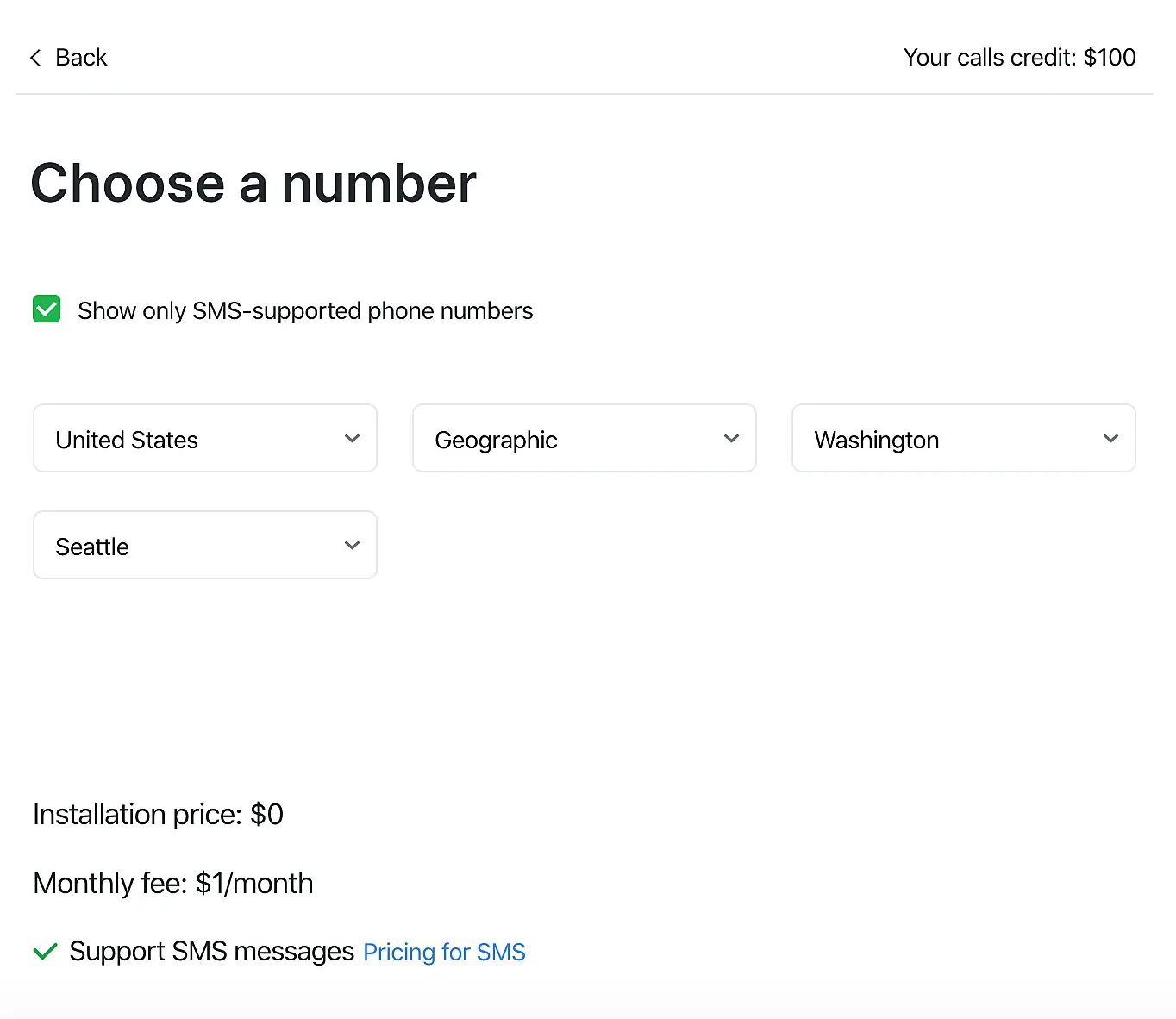Screen dimensions: 1176x1019
Task: Click the 'Monthly fee: $1/month' text
Action: click(172, 884)
